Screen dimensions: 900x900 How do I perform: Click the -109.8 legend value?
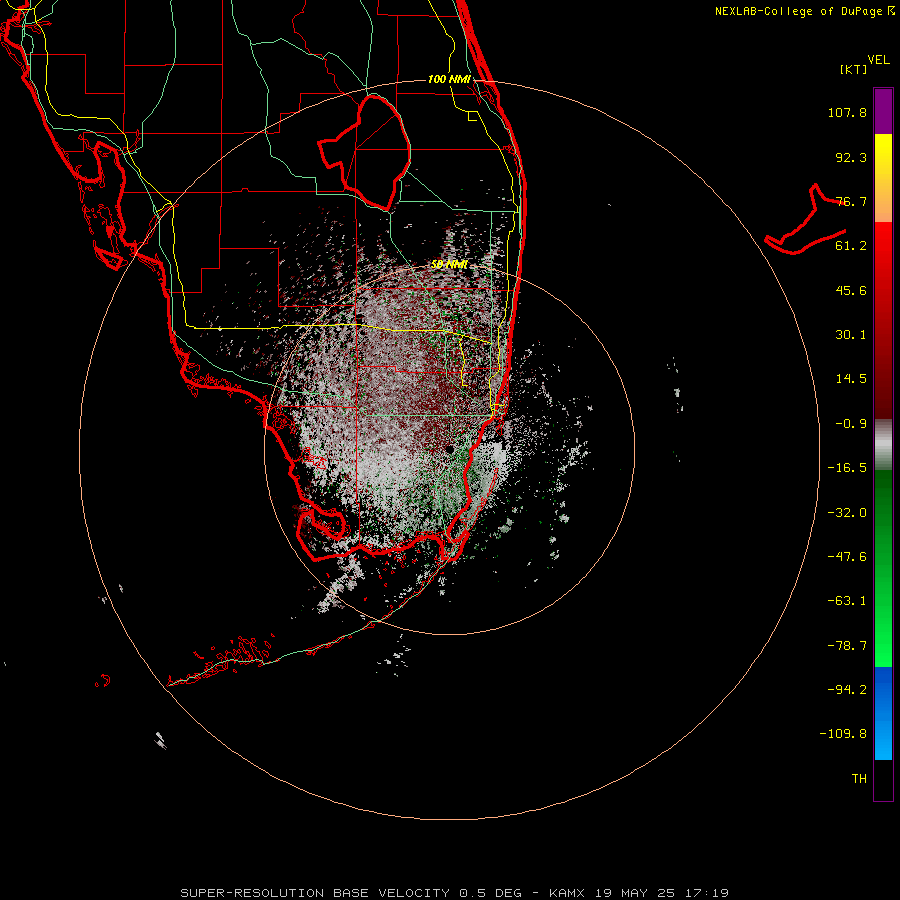[x=843, y=734]
